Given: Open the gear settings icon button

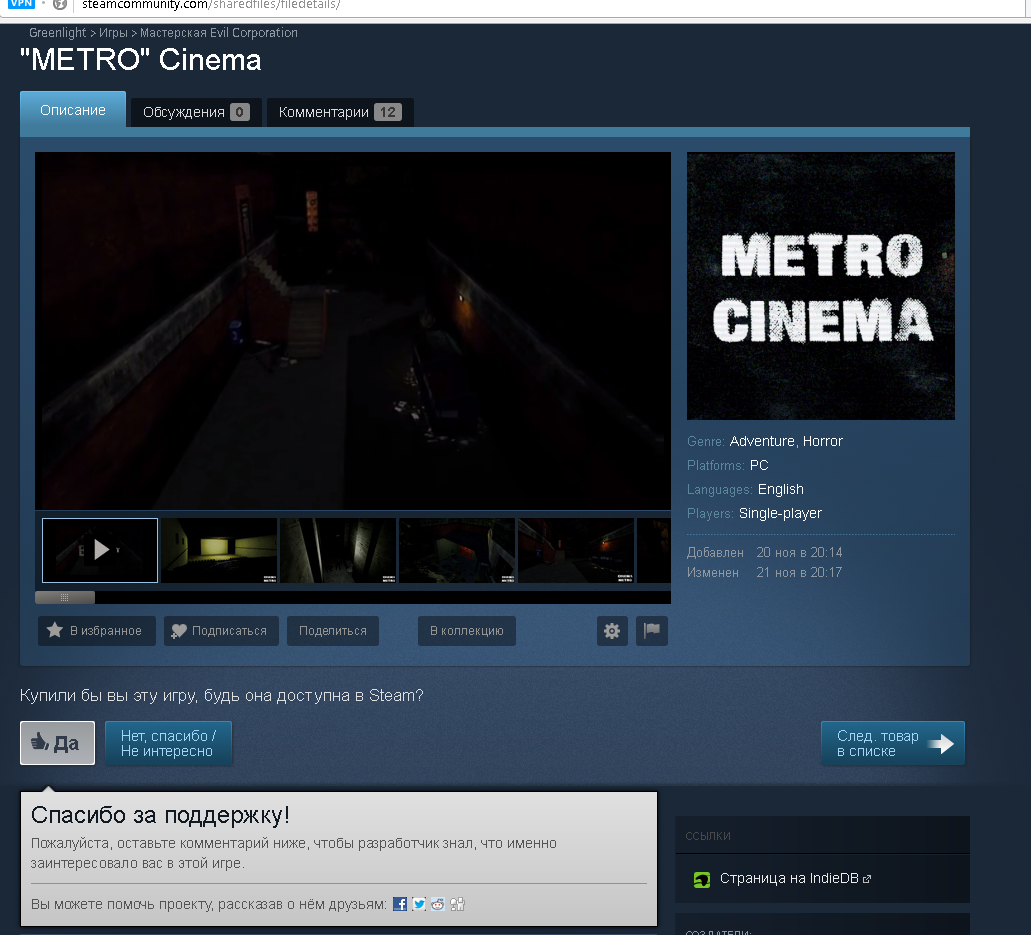Looking at the screenshot, I should (x=612, y=631).
